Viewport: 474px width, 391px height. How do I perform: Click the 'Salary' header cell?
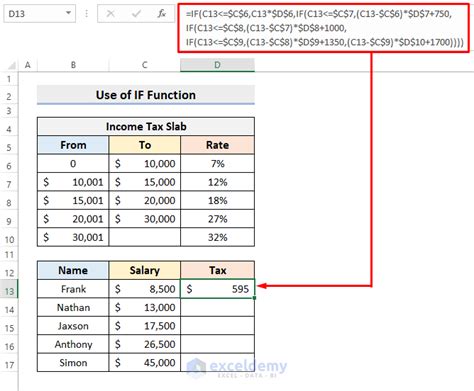click(x=145, y=270)
